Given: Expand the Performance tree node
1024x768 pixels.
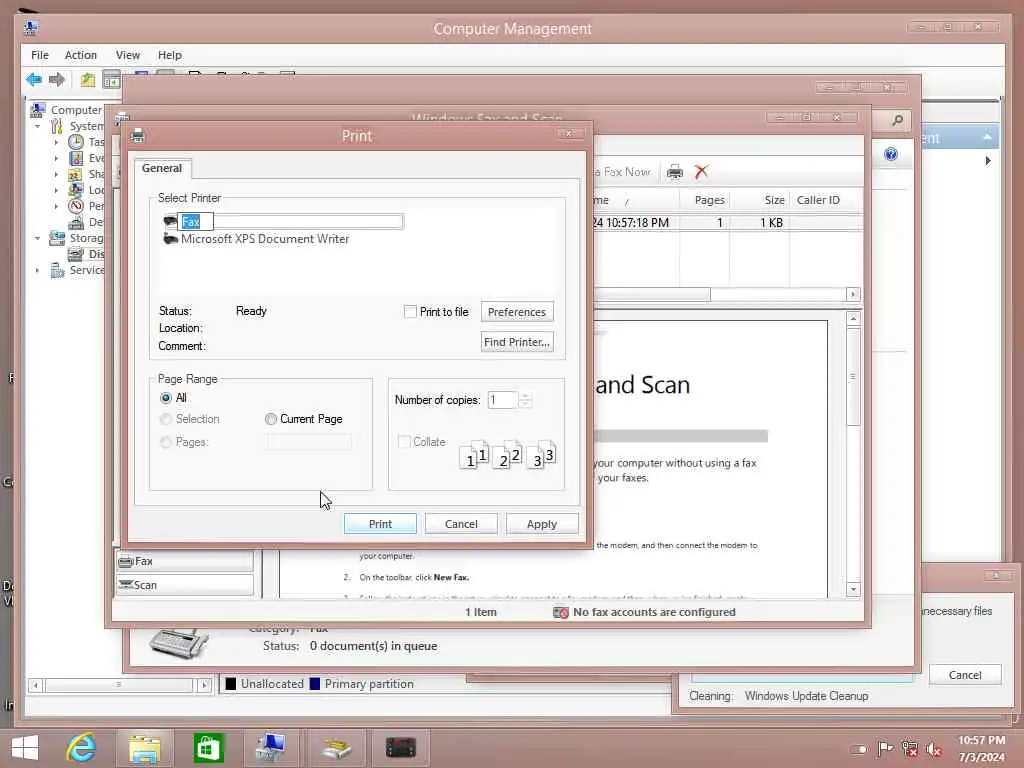Looking at the screenshot, I should pos(56,206).
